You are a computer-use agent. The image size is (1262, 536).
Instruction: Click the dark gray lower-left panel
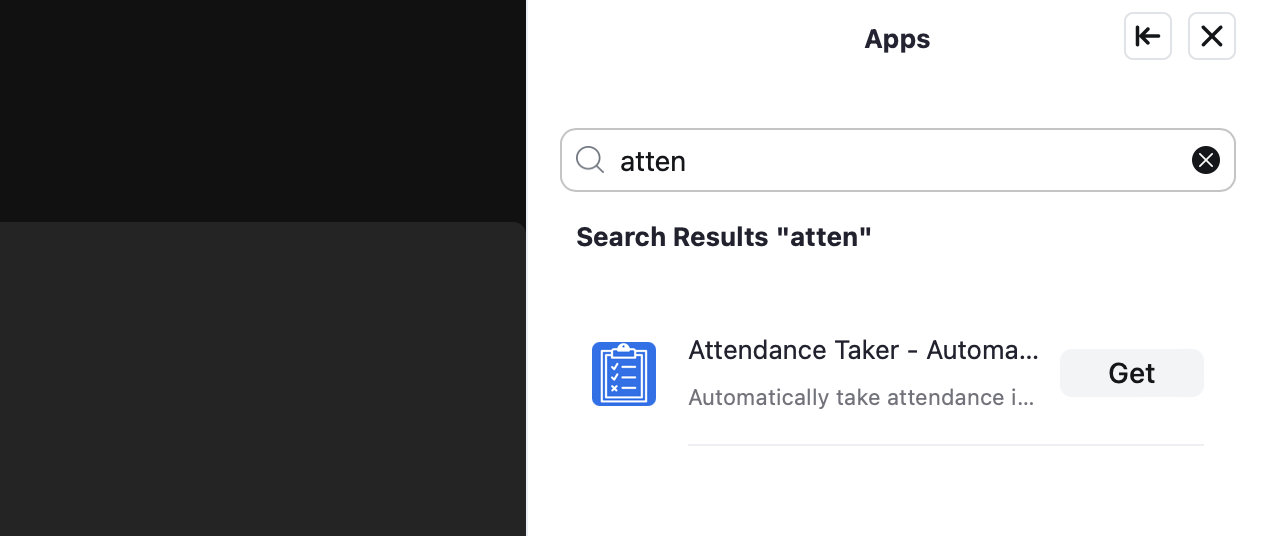coord(262,379)
